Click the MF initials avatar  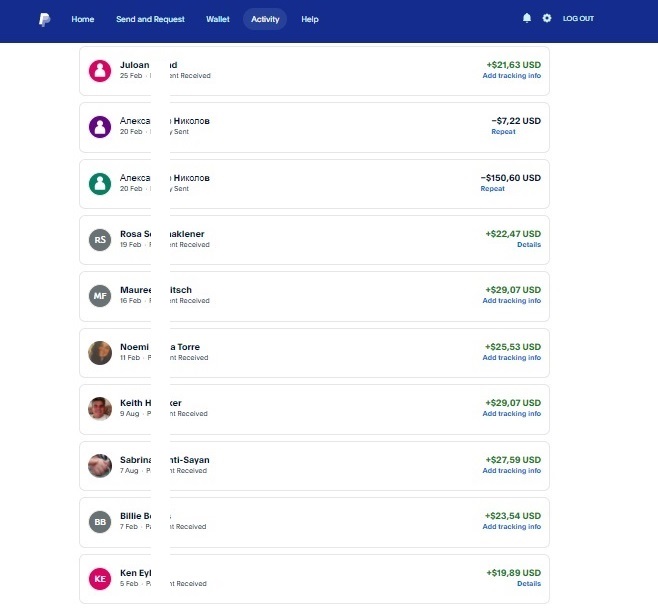tap(100, 296)
